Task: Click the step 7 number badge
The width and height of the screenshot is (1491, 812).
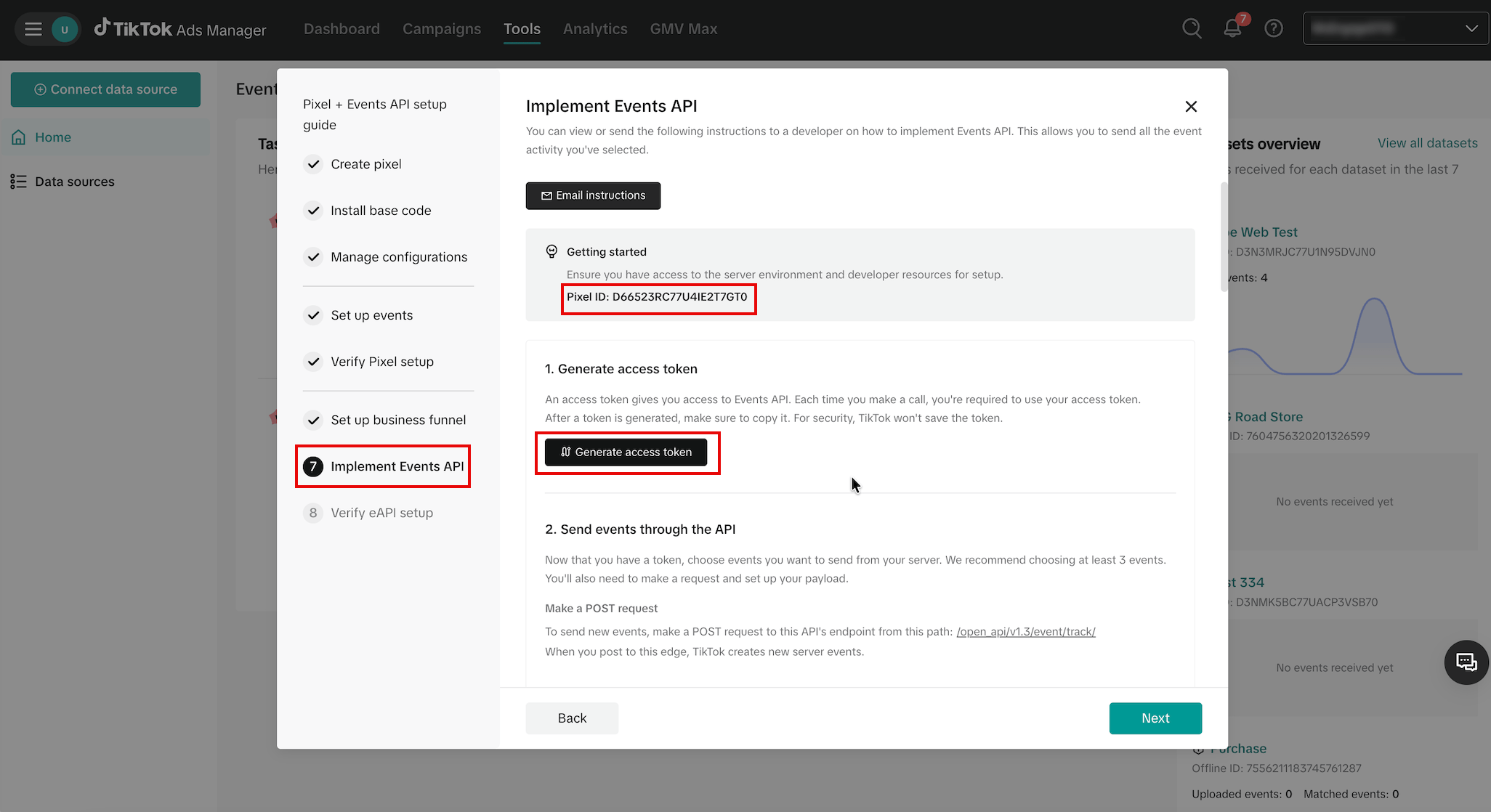Action: pyautogui.click(x=313, y=466)
